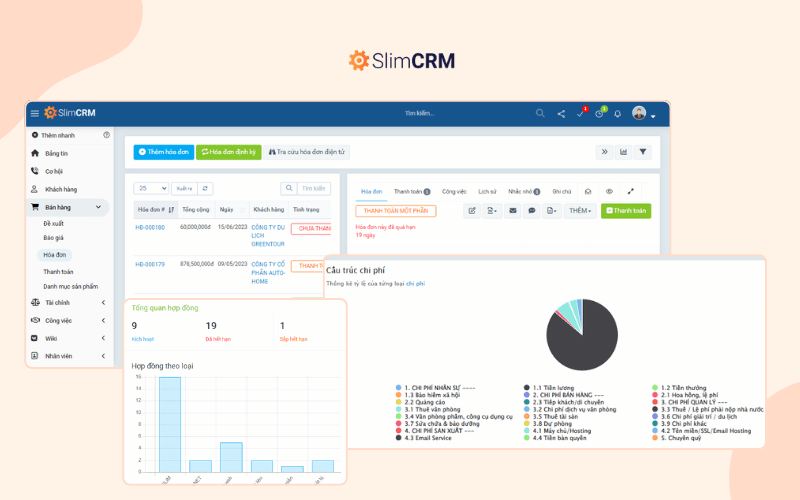
Task: Switch to the Hóa đơn detail tab
Action: click(371, 192)
